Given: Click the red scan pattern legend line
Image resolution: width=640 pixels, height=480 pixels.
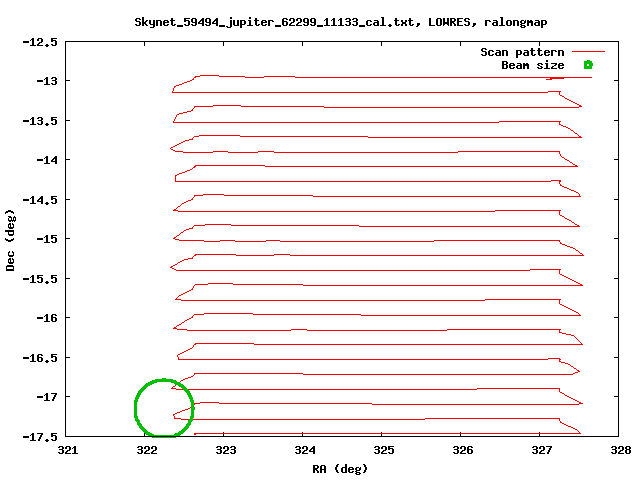Looking at the screenshot, I should coord(588,52).
